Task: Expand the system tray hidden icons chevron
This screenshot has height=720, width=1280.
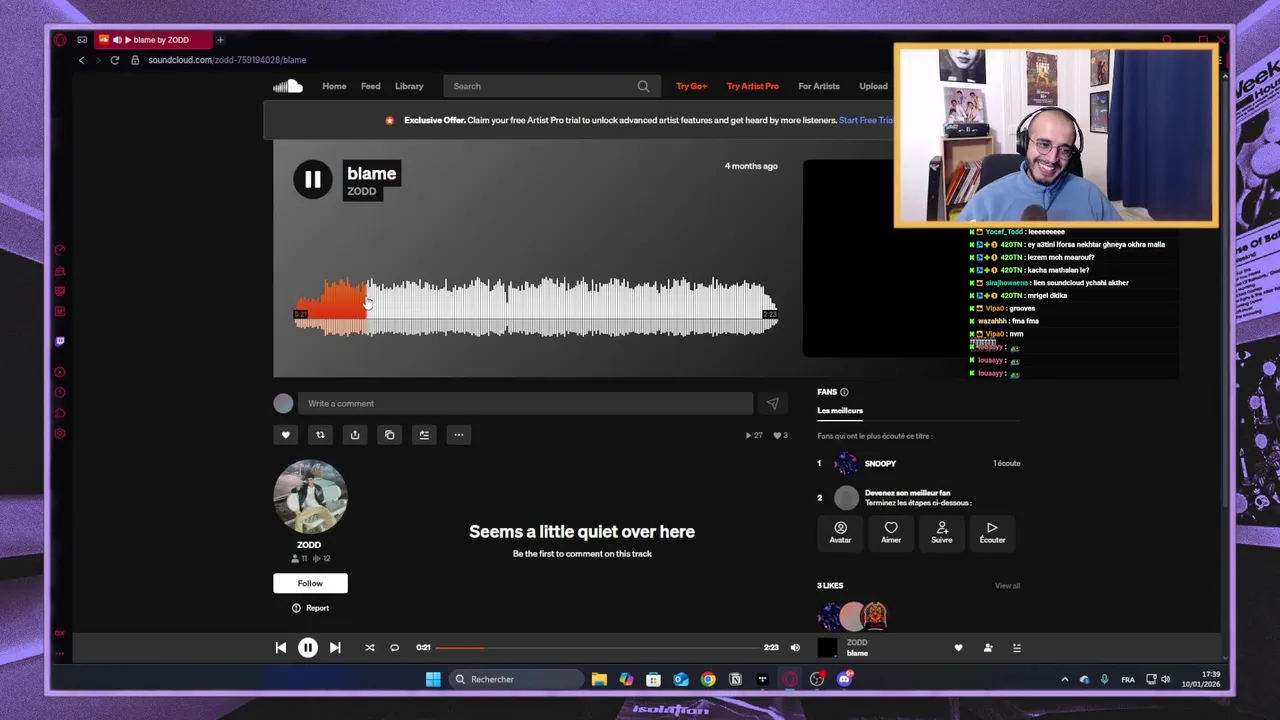Action: [x=1064, y=680]
